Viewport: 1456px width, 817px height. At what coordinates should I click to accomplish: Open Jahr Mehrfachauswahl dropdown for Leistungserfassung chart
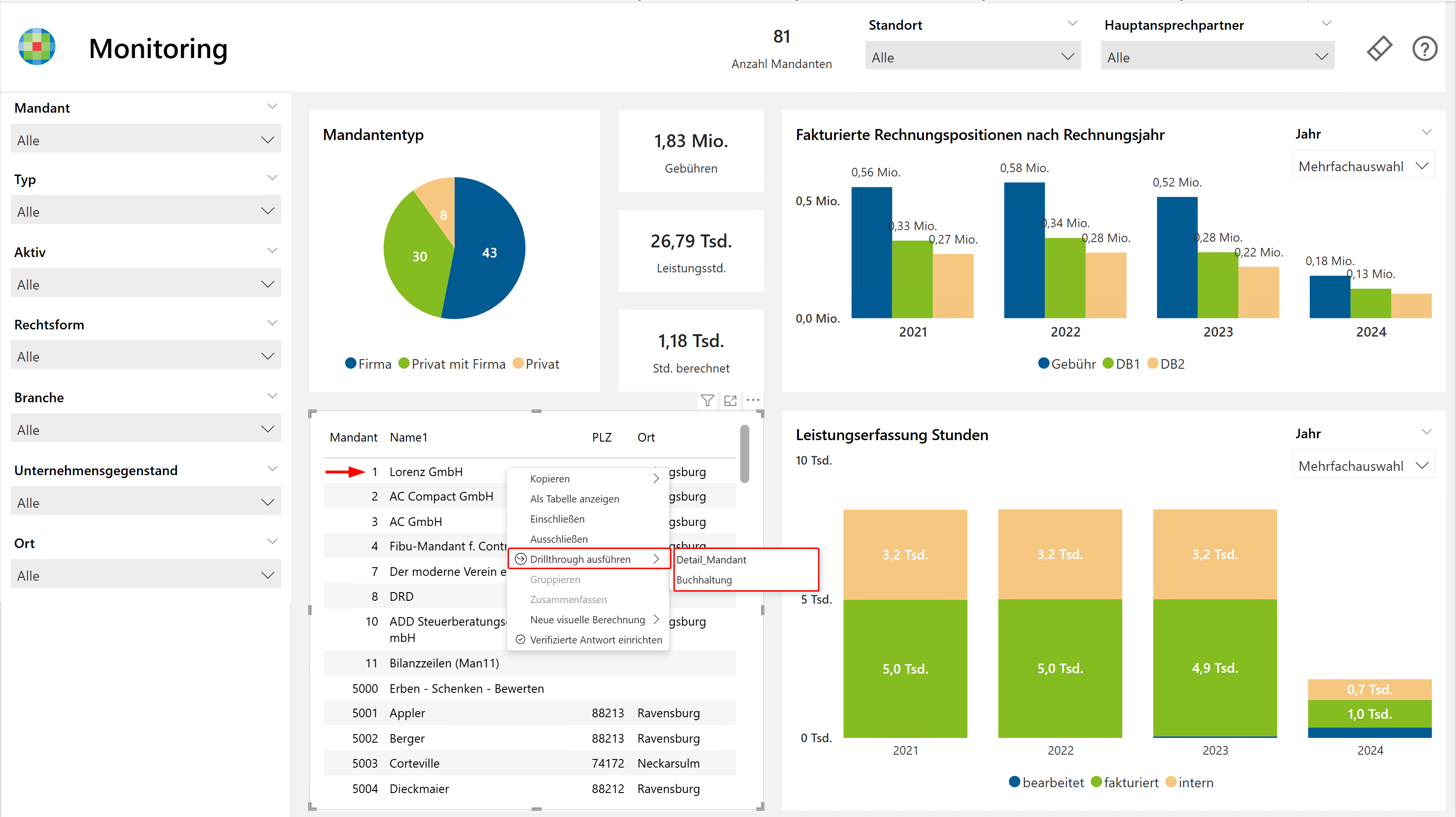point(1363,464)
